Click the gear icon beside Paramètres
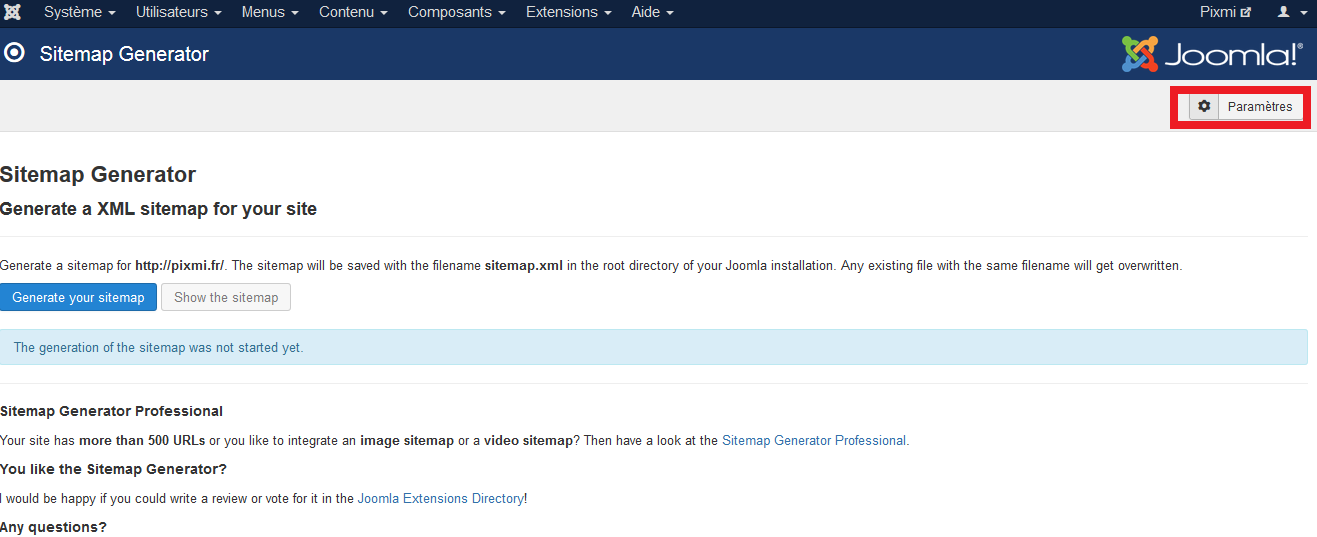Image resolution: width=1317 pixels, height=537 pixels. pyautogui.click(x=1204, y=107)
